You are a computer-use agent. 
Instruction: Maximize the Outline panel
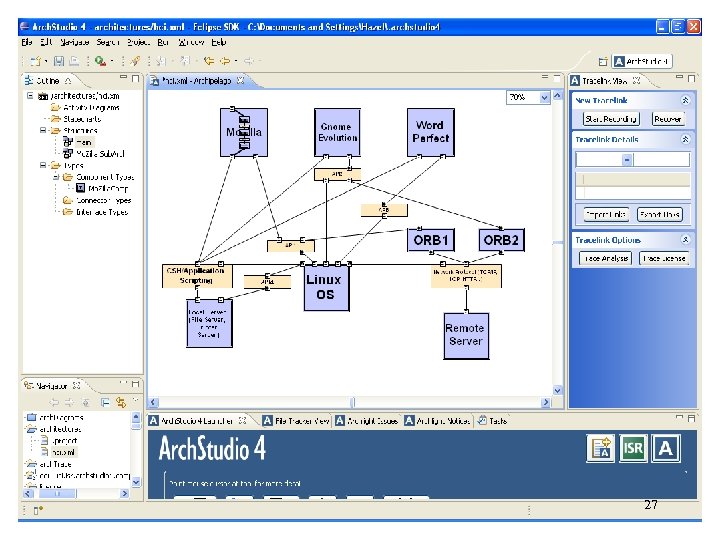click(x=135, y=79)
